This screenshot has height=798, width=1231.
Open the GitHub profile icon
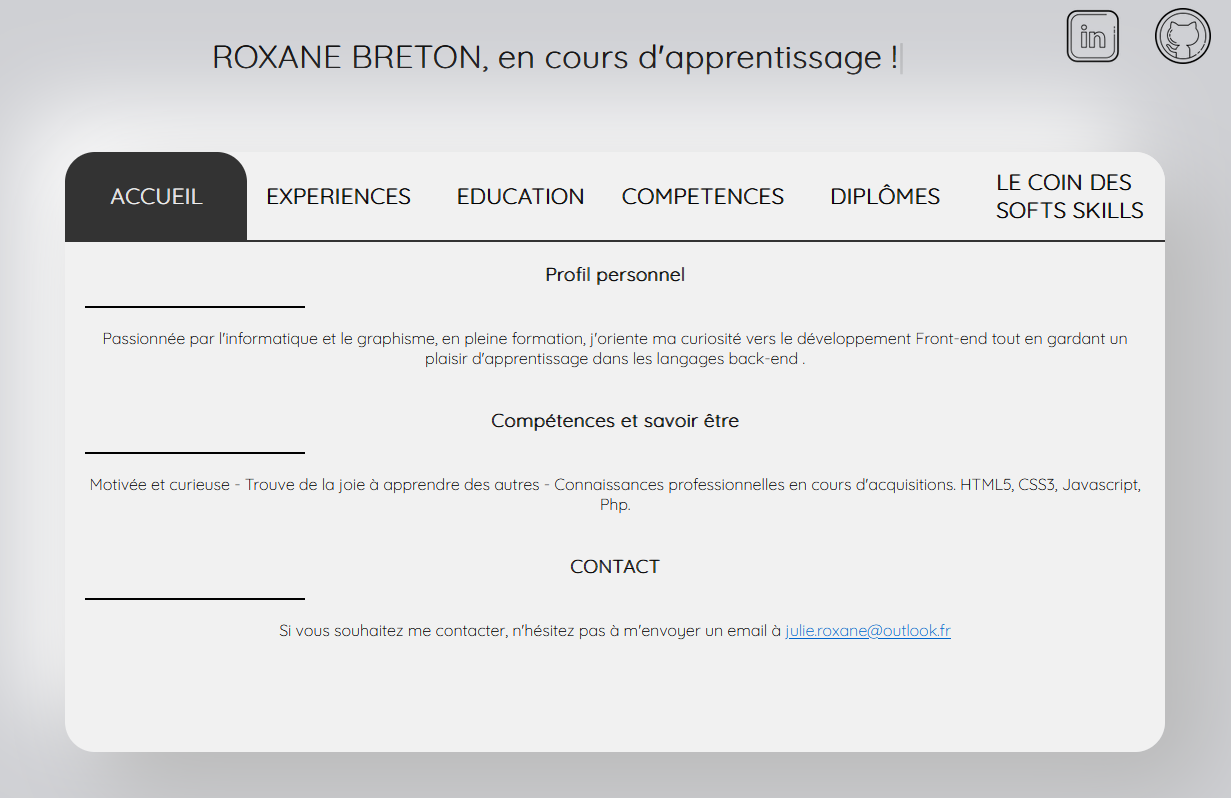(x=1182, y=36)
